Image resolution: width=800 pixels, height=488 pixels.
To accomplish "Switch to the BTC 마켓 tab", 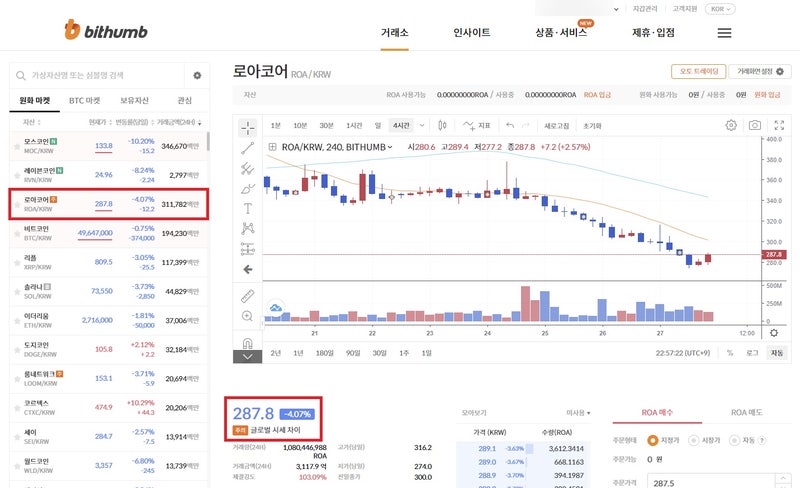I will tap(85, 101).
